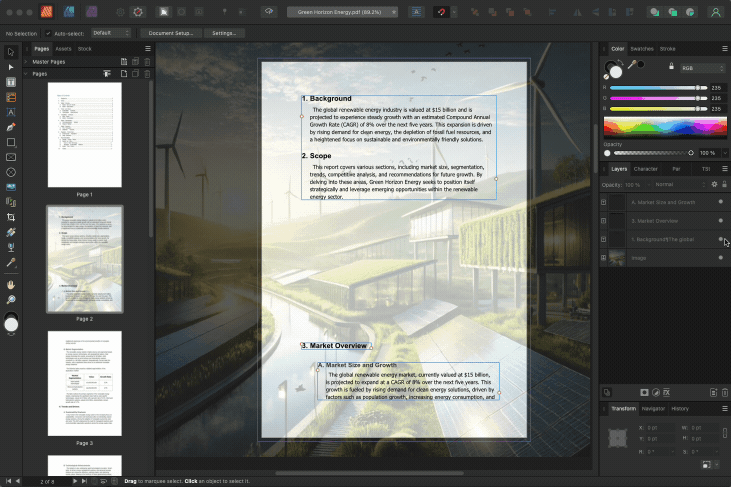Viewport: 731px width, 487px height.
Task: Open snapping options dropdown arrow
Action: 454,12
